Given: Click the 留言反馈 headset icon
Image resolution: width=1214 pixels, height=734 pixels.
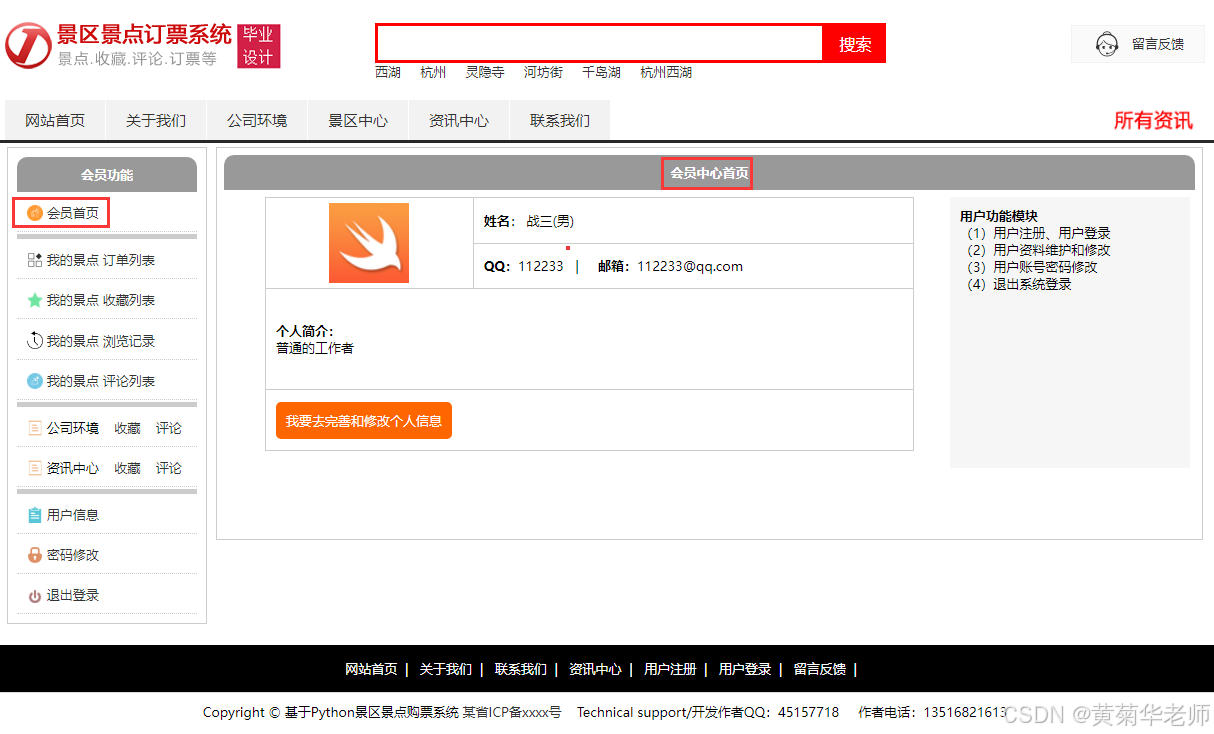Looking at the screenshot, I should (1107, 44).
